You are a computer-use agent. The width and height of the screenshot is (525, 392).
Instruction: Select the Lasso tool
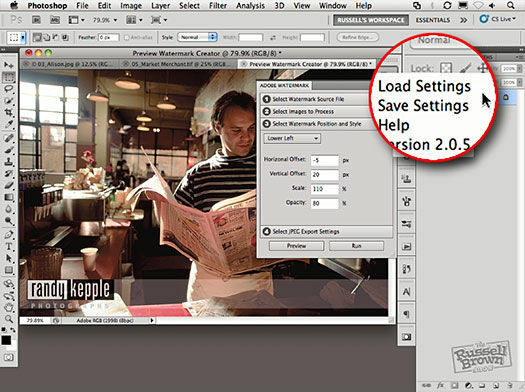click(9, 89)
